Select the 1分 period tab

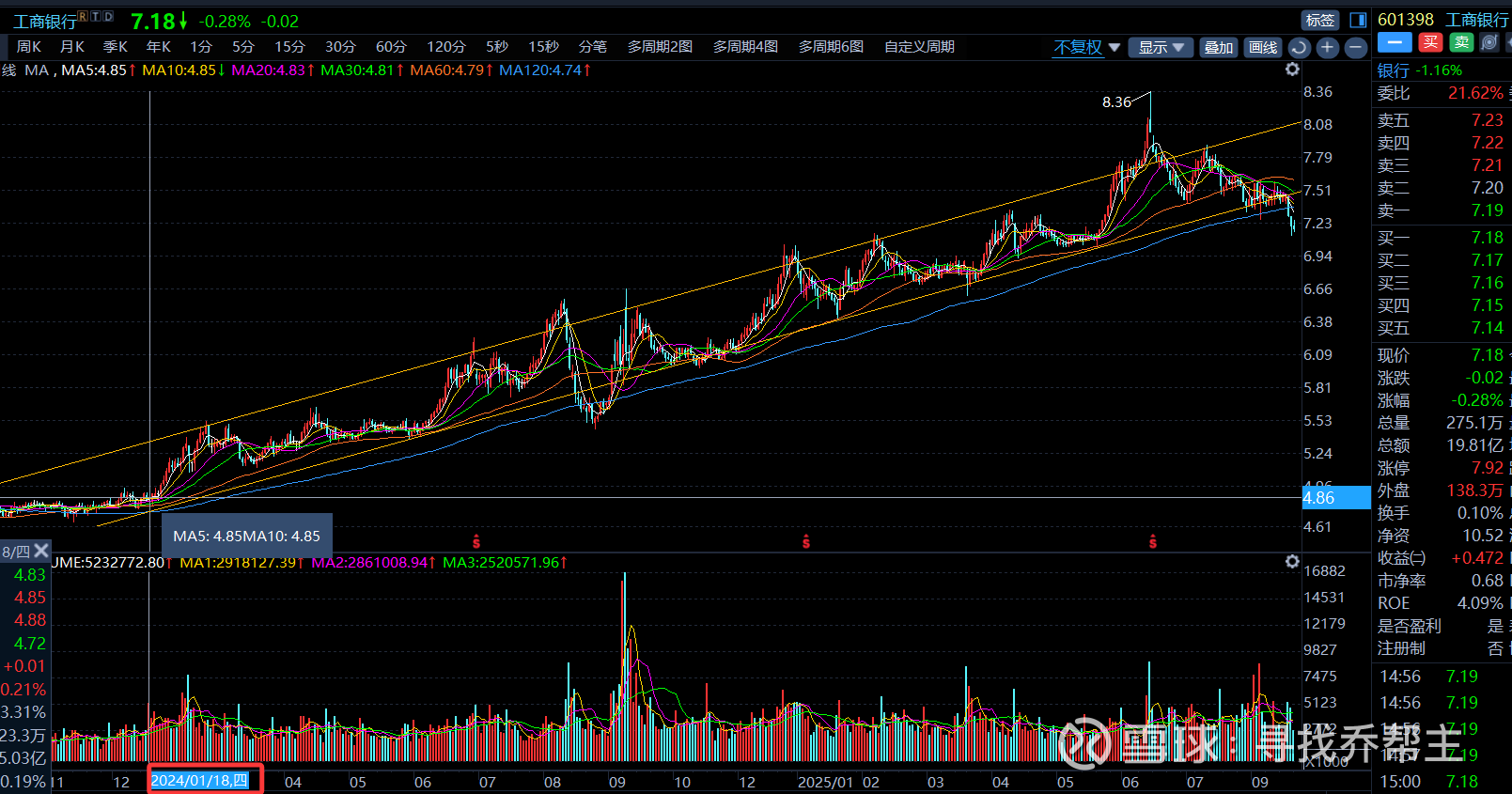(201, 47)
